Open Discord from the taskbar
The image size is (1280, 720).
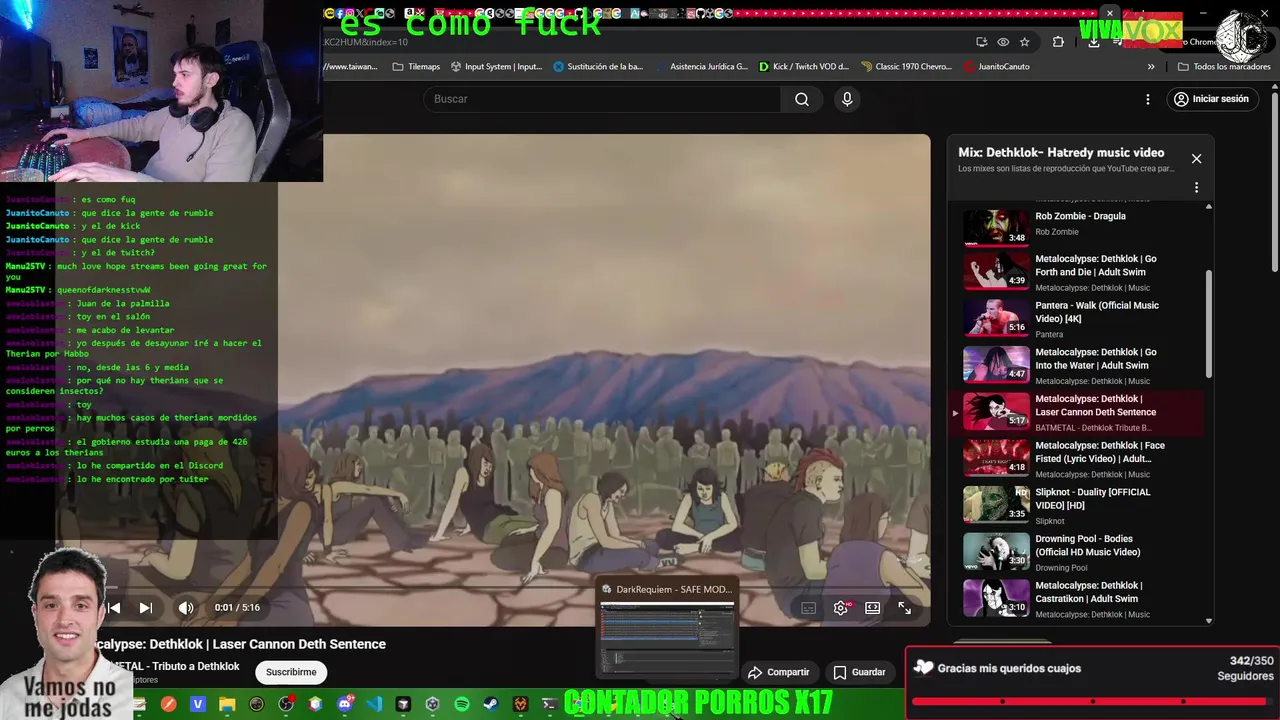coord(345,705)
